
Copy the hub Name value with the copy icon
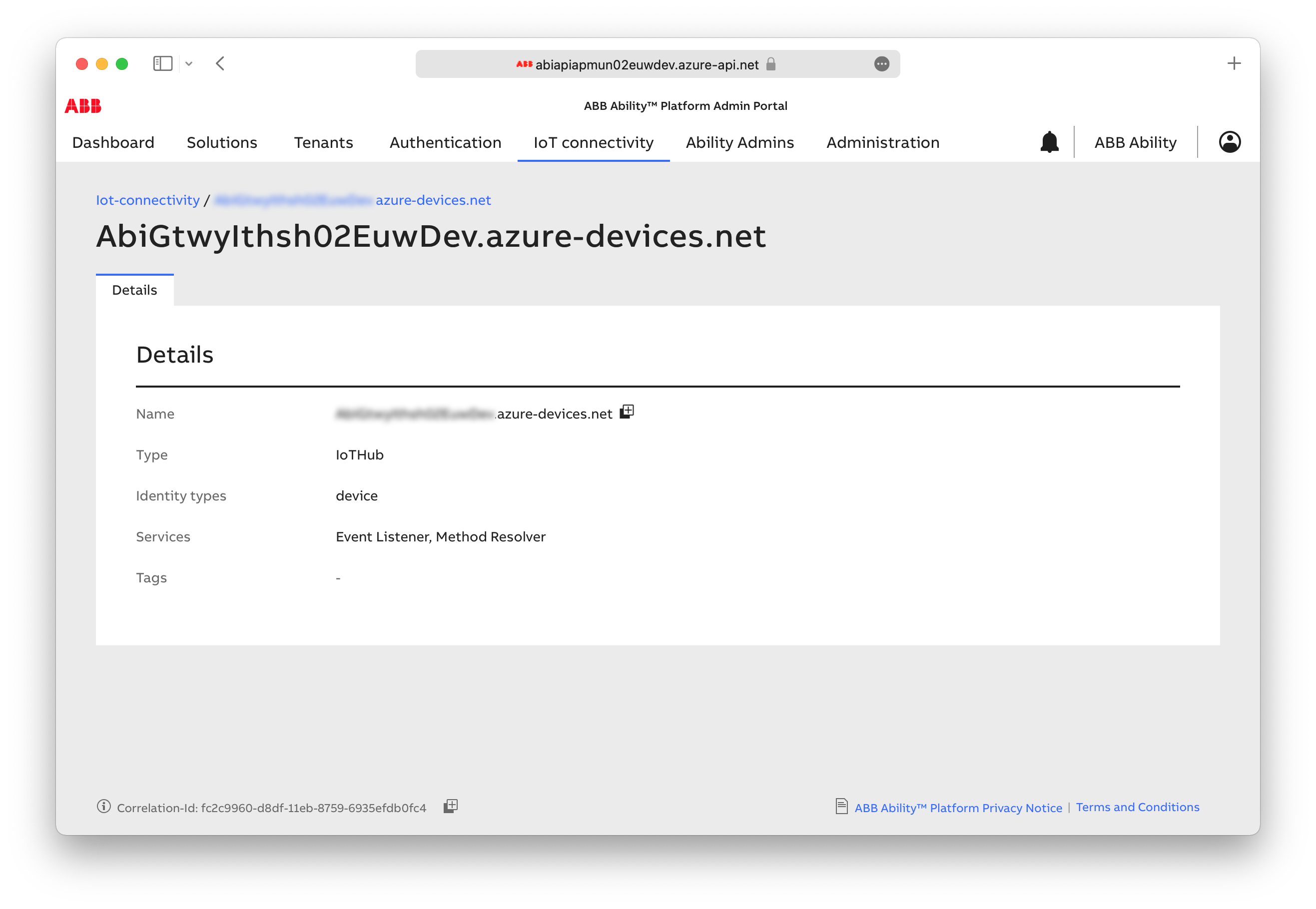tap(627, 412)
